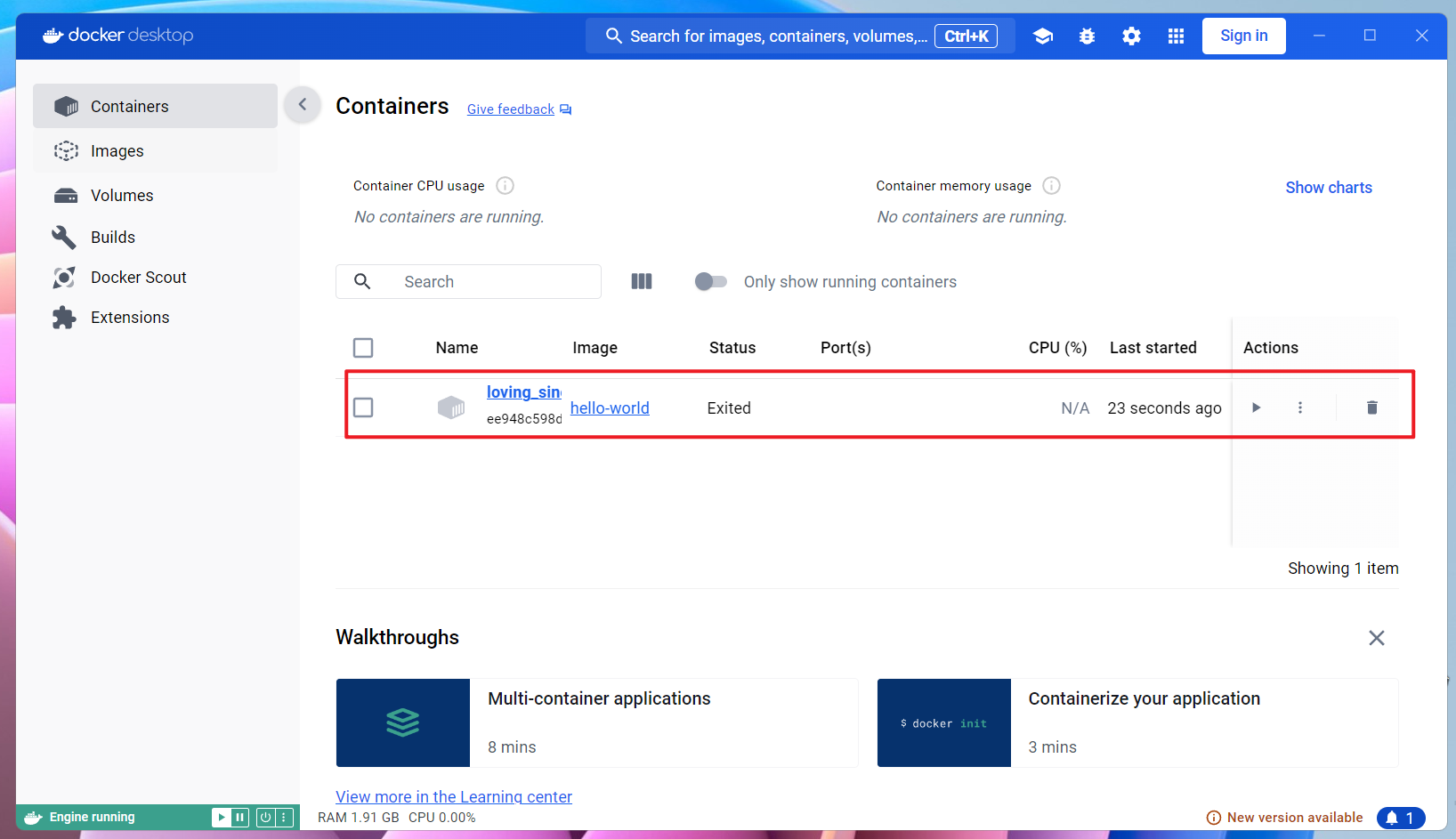The height and width of the screenshot is (839, 1456).
Task: Click the Port(s) column header
Action: 845,348
